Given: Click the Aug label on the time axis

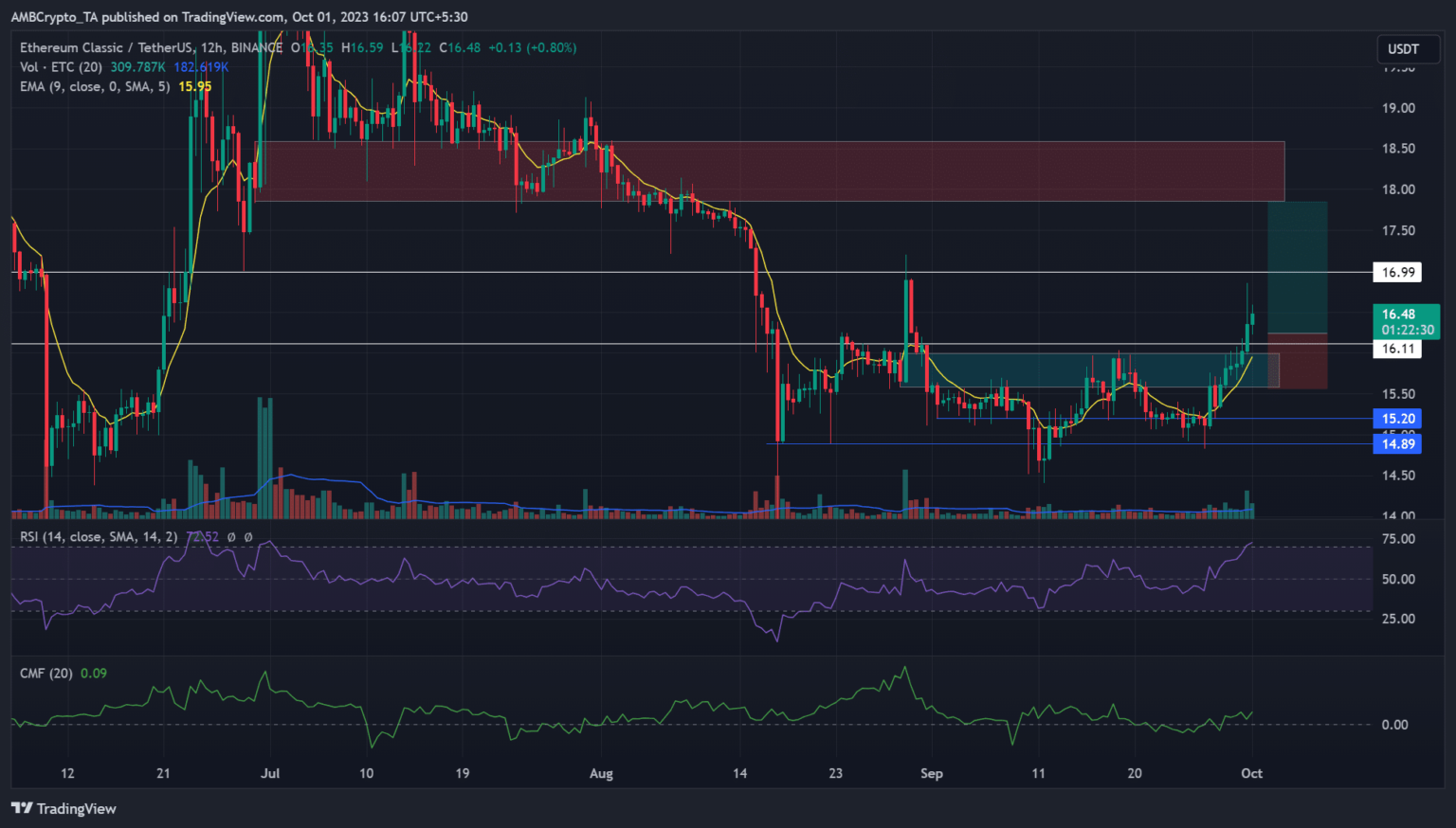Looking at the screenshot, I should click(x=601, y=773).
